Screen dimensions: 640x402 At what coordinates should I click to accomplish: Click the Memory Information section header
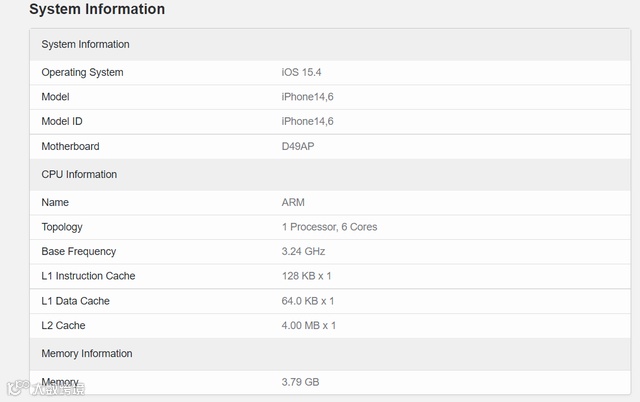click(86, 353)
